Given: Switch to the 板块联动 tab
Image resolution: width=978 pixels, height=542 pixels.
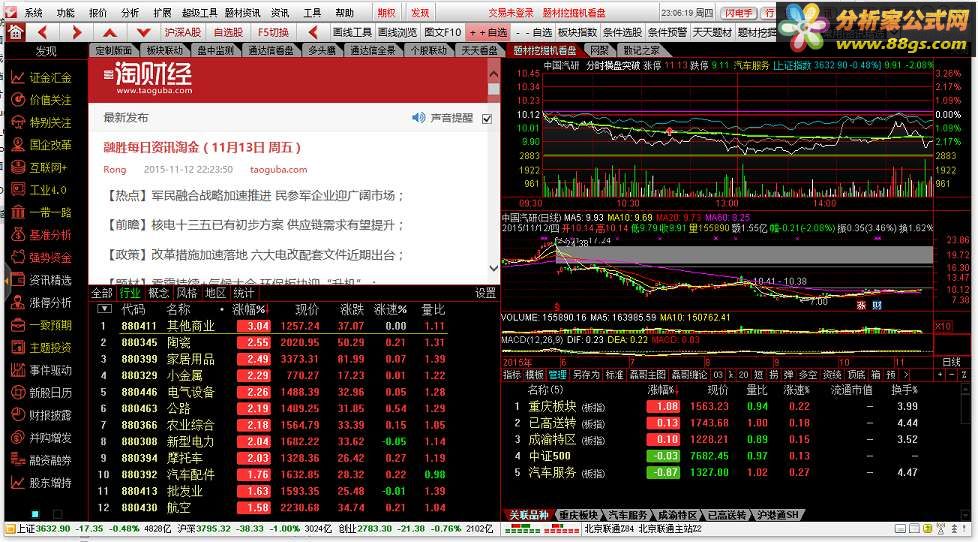Looking at the screenshot, I should click(x=165, y=51).
